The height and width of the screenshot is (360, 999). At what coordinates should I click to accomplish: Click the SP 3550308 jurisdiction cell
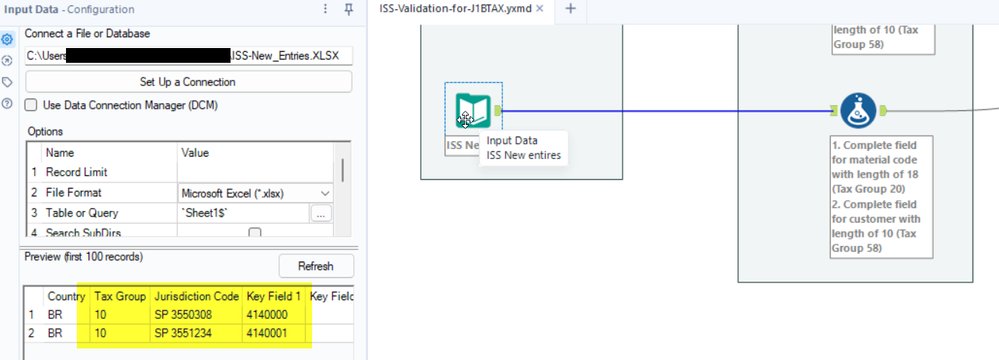click(x=196, y=315)
